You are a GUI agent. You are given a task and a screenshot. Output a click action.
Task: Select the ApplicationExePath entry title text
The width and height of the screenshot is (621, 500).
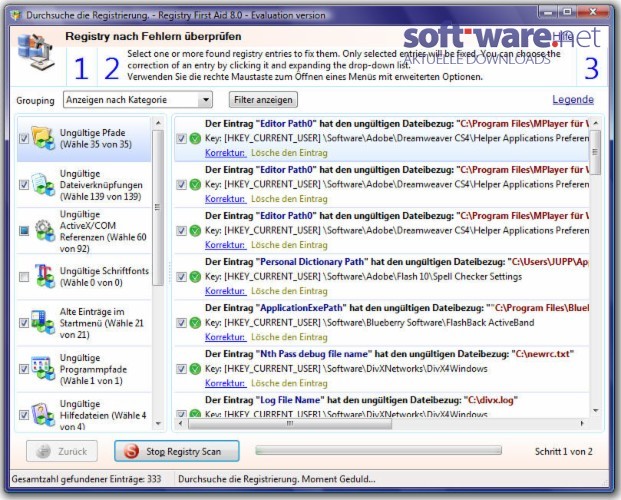pyautogui.click(x=397, y=308)
